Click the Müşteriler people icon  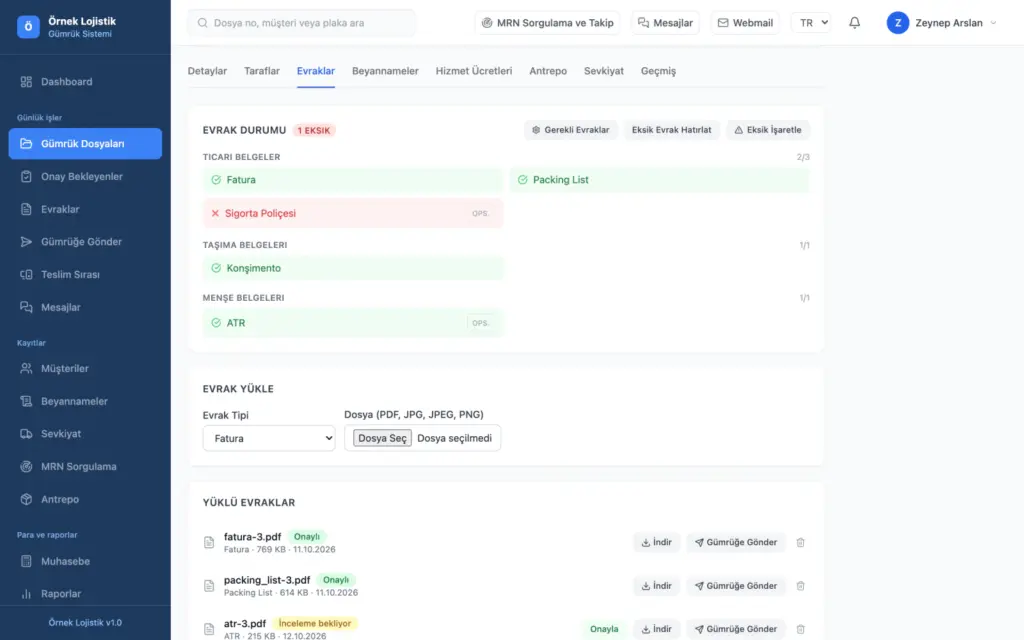click(26, 368)
